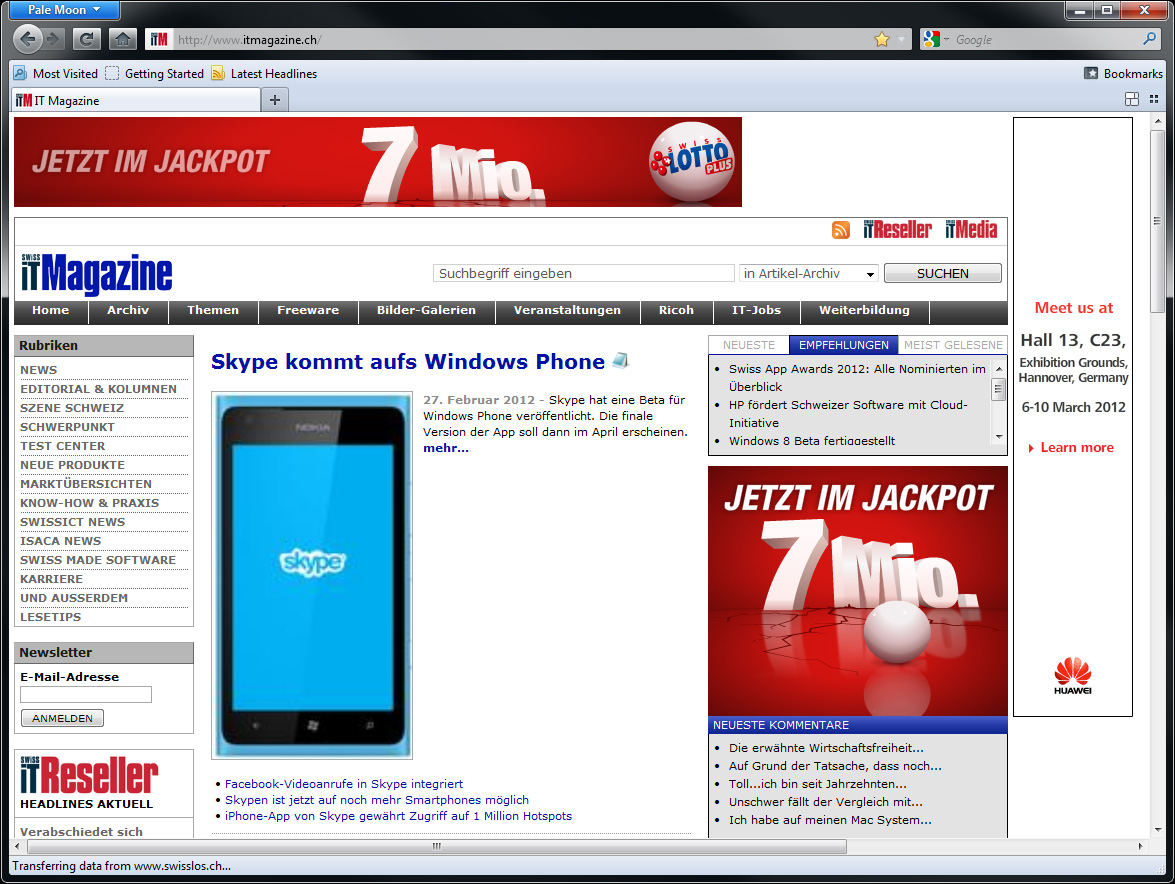Viewport: 1175px width, 884px height.
Task: Open the ITMedia logo link in header
Action: [x=971, y=229]
